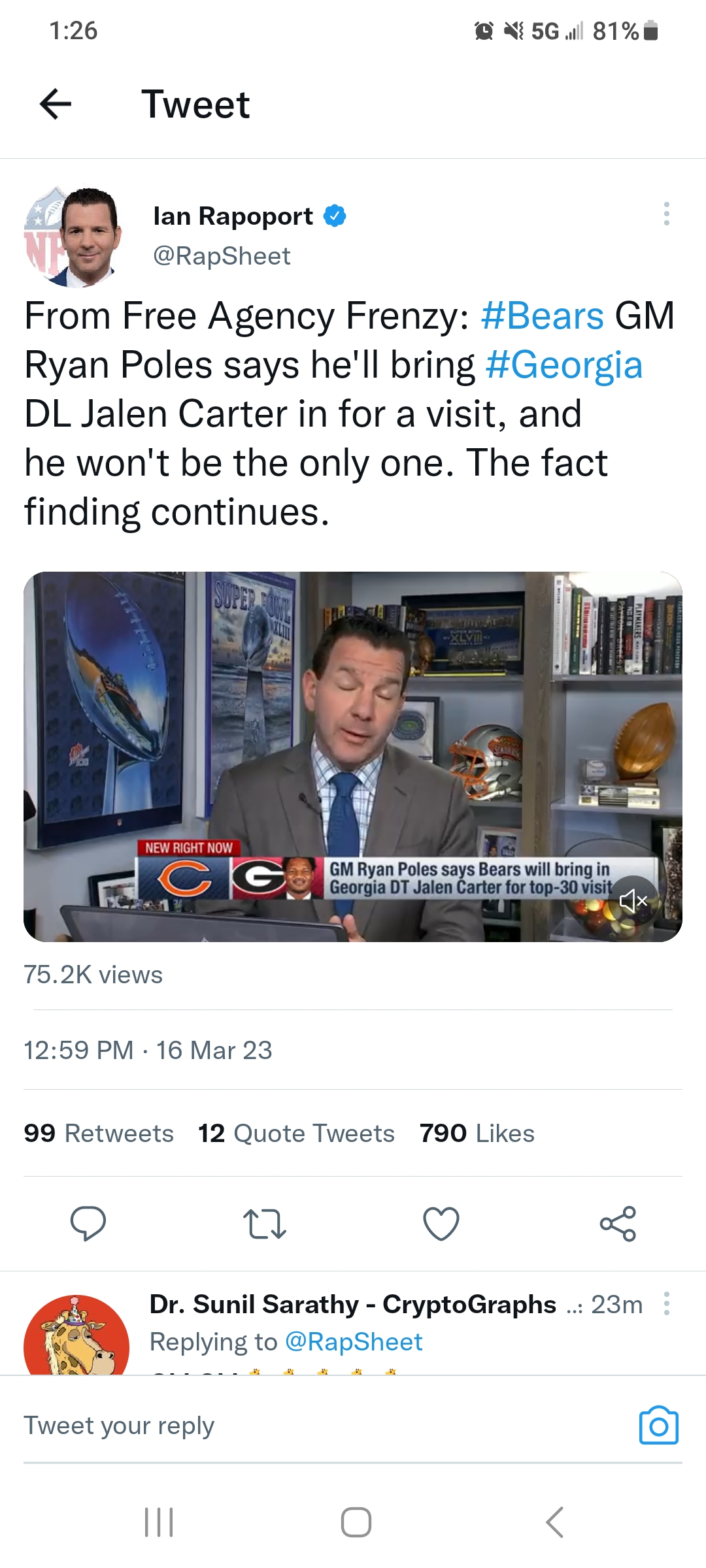Open Dr. Sunil Sarathy's giraffe avatar
Viewport: 706px width, 1568px height.
click(x=76, y=1335)
